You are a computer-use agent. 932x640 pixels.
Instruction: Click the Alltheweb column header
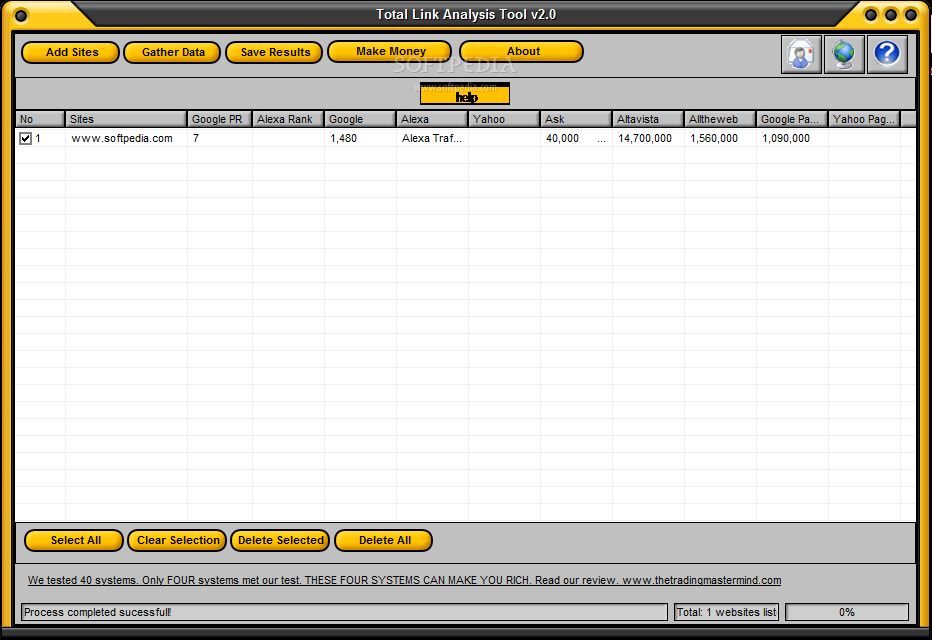coord(720,119)
